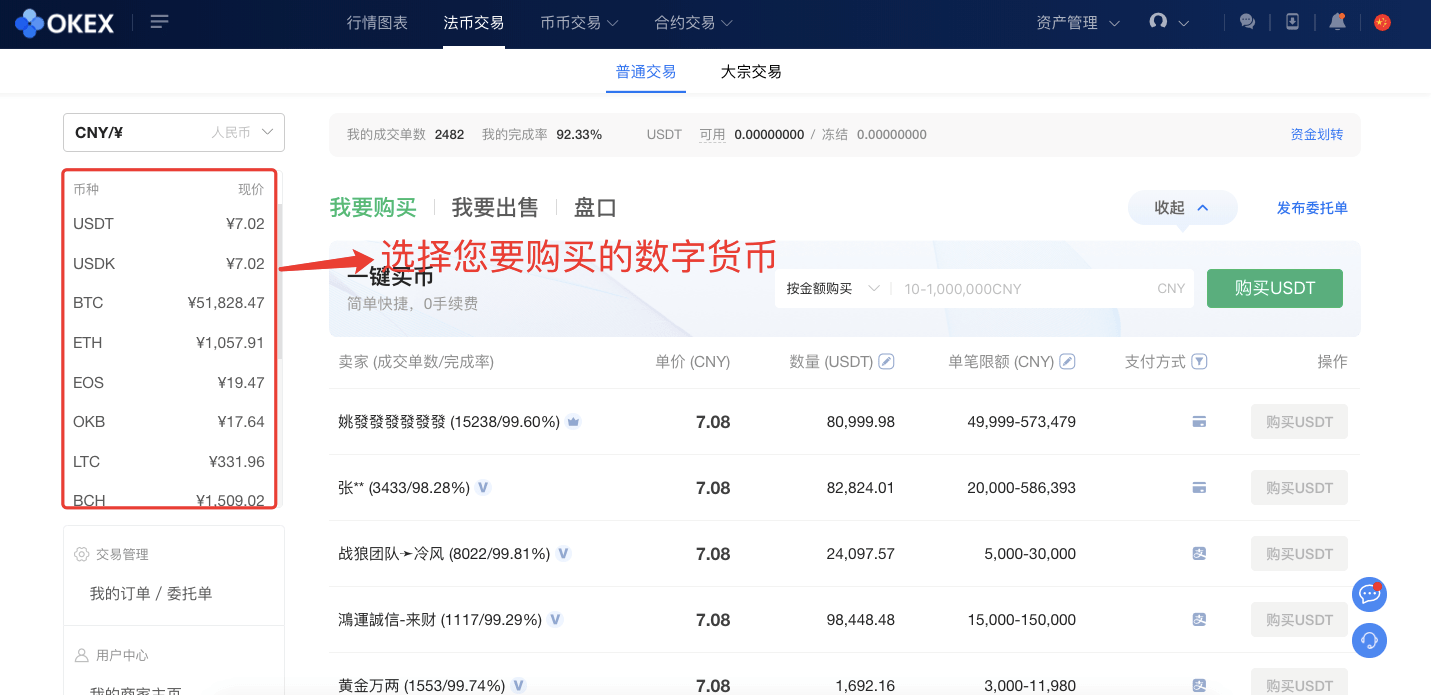Image resolution: width=1431 pixels, height=695 pixels.
Task: Select BTC in the coin list
Action: tap(169, 303)
